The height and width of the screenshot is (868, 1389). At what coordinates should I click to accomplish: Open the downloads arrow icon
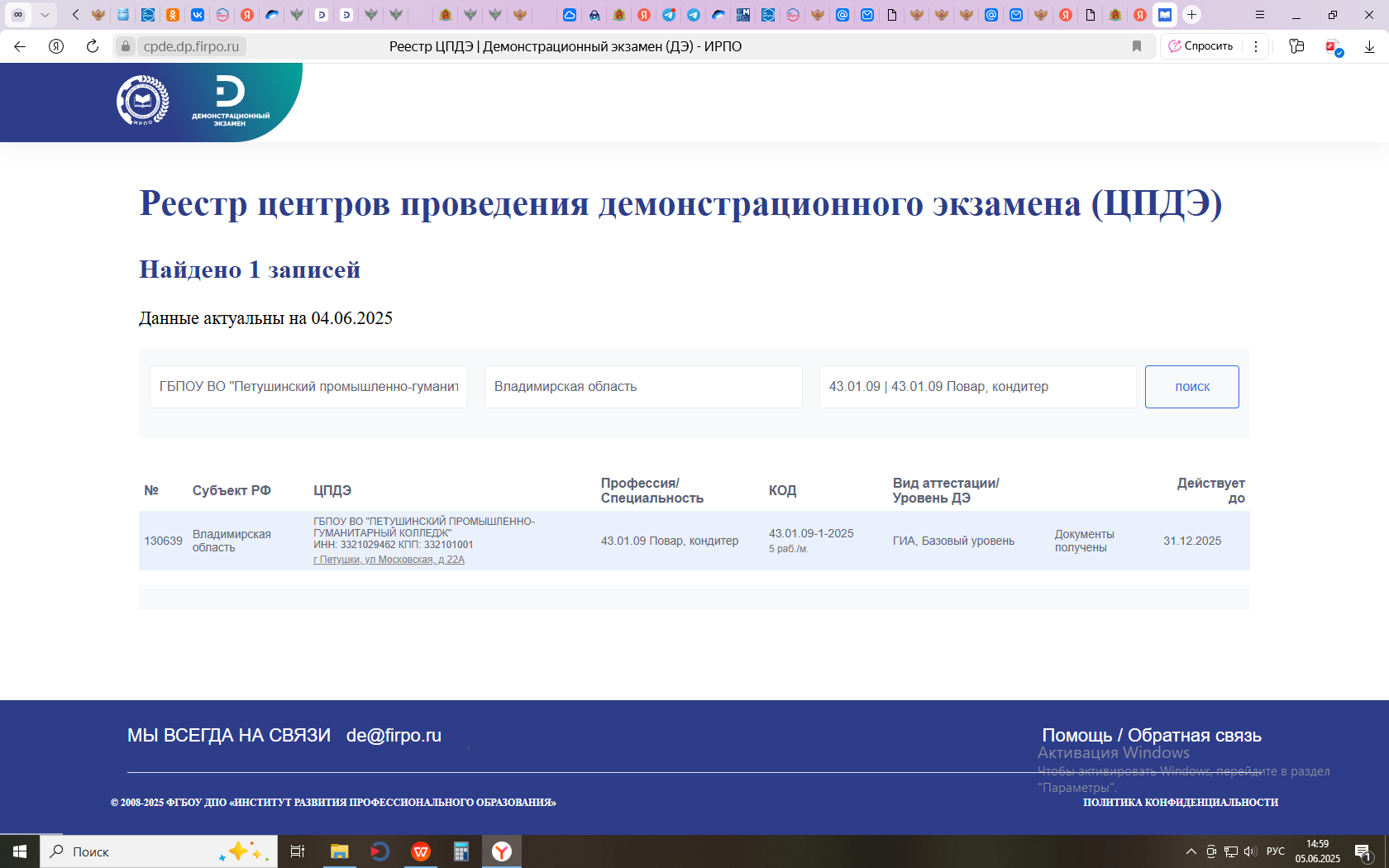click(1369, 46)
